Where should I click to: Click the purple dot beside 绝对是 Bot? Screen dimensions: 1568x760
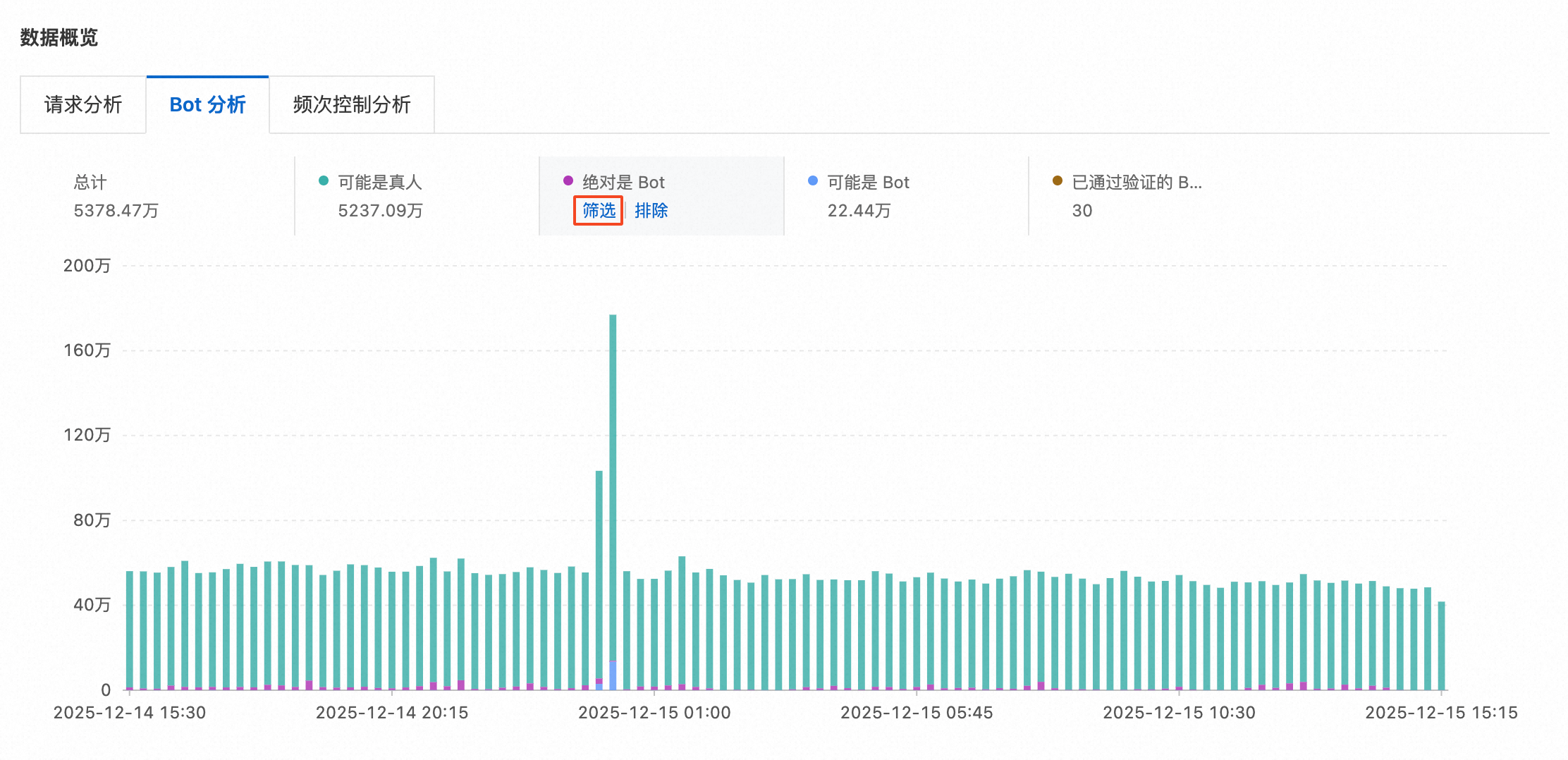tap(568, 180)
